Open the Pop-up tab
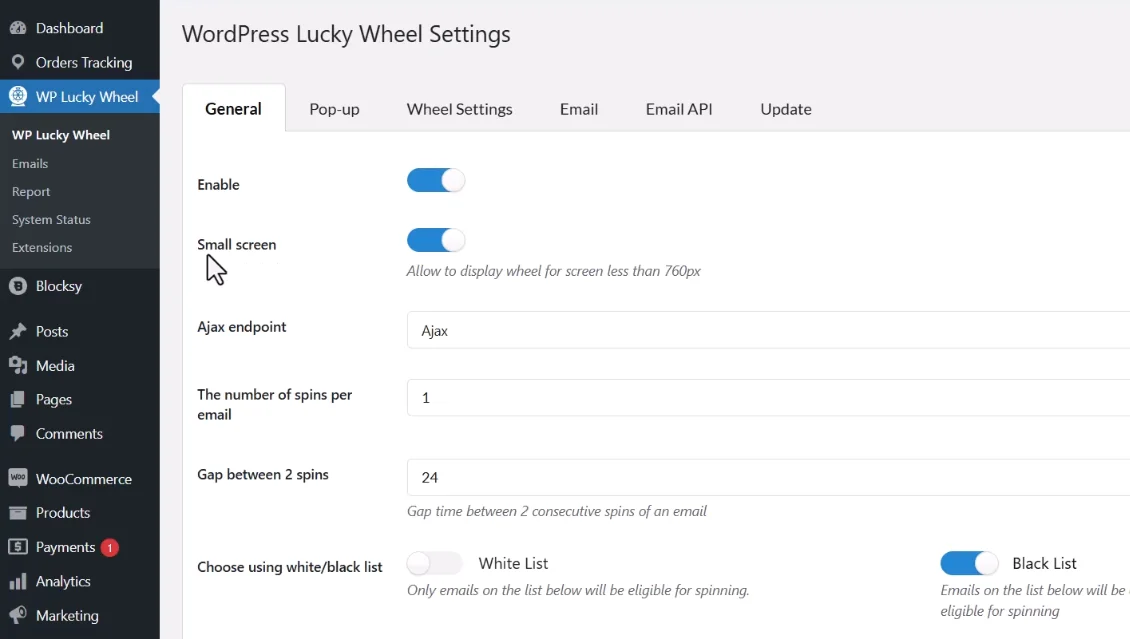The image size is (1130, 639). click(x=334, y=109)
